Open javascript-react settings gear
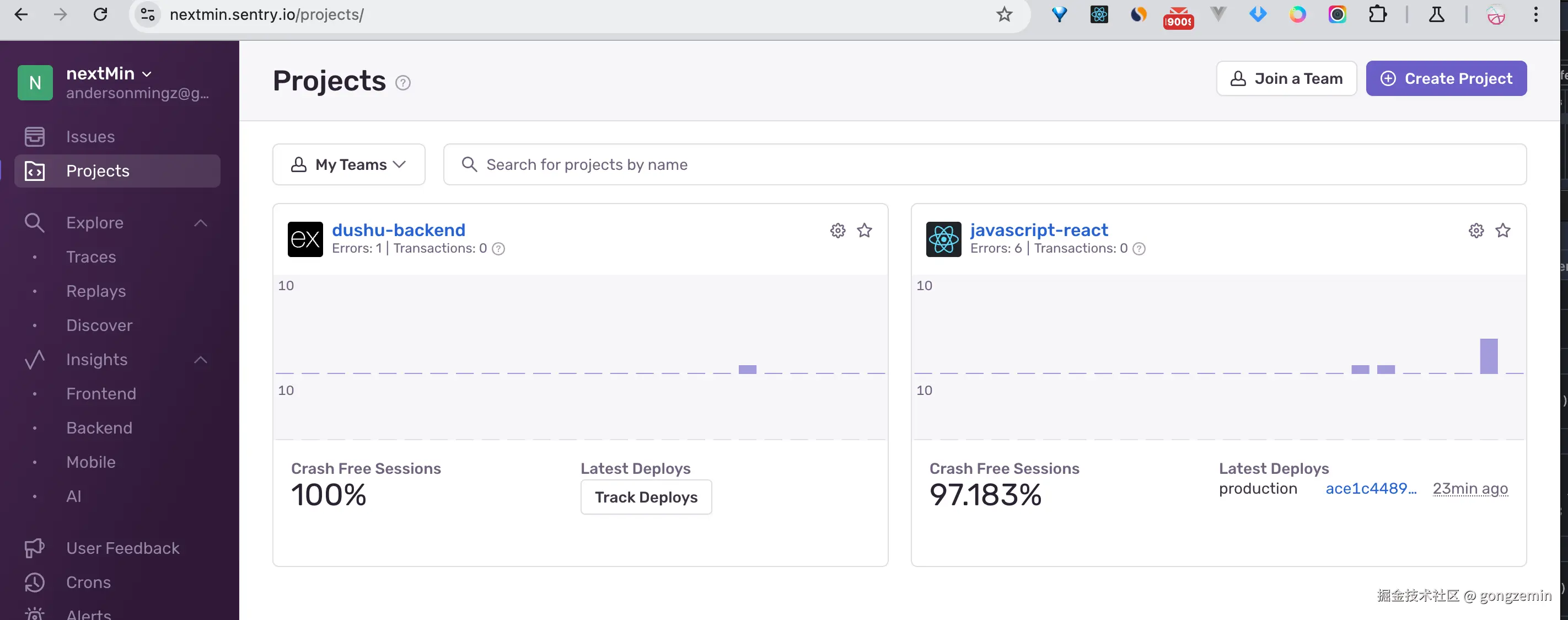 (x=1475, y=230)
